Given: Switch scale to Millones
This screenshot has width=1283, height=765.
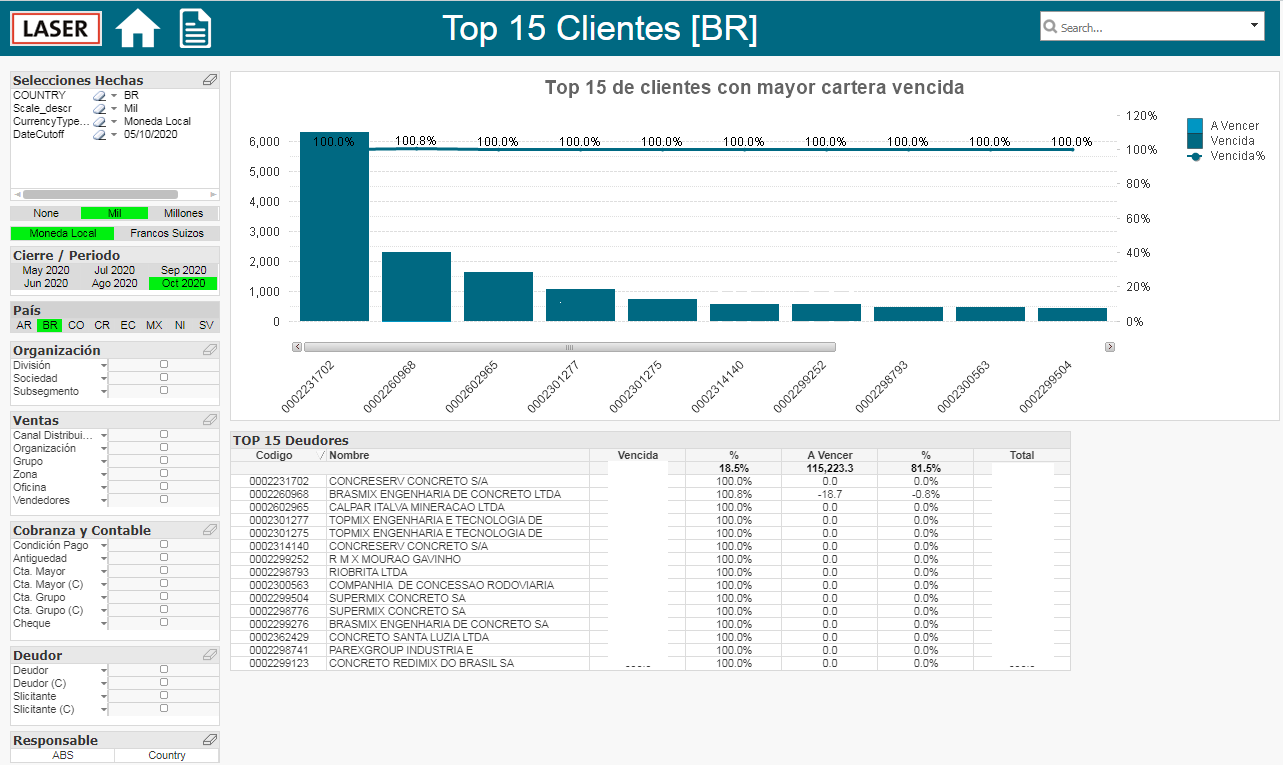Looking at the screenshot, I should [x=183, y=213].
